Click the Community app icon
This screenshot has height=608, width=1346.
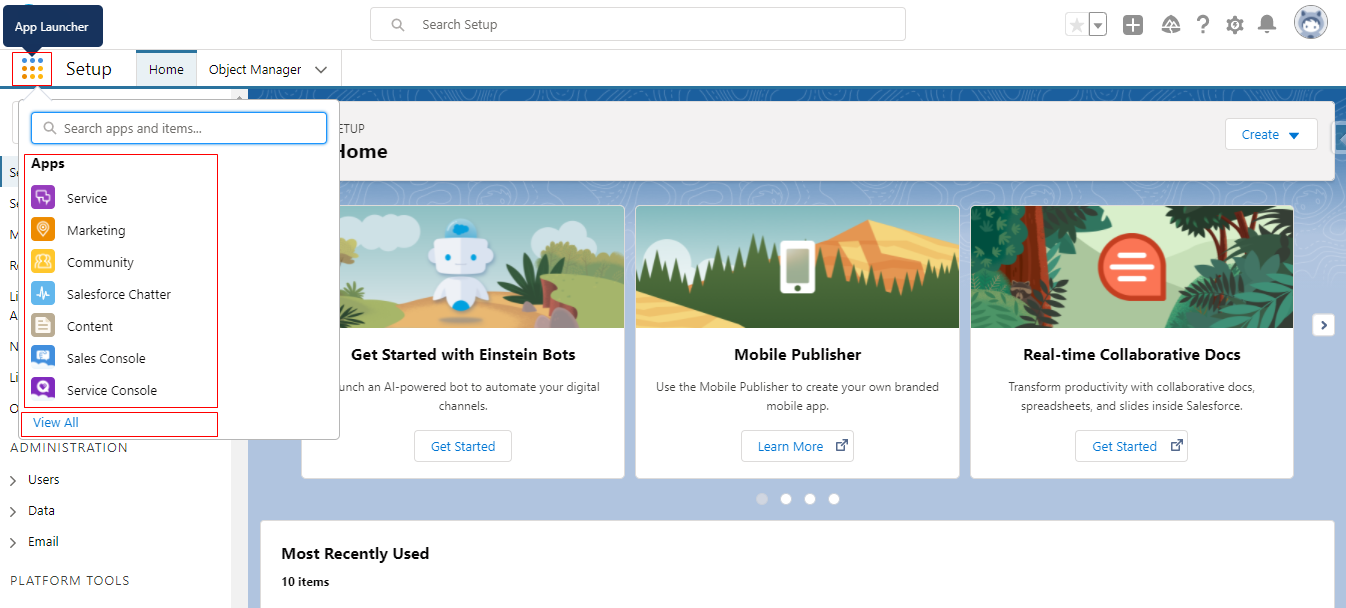[x=43, y=262]
